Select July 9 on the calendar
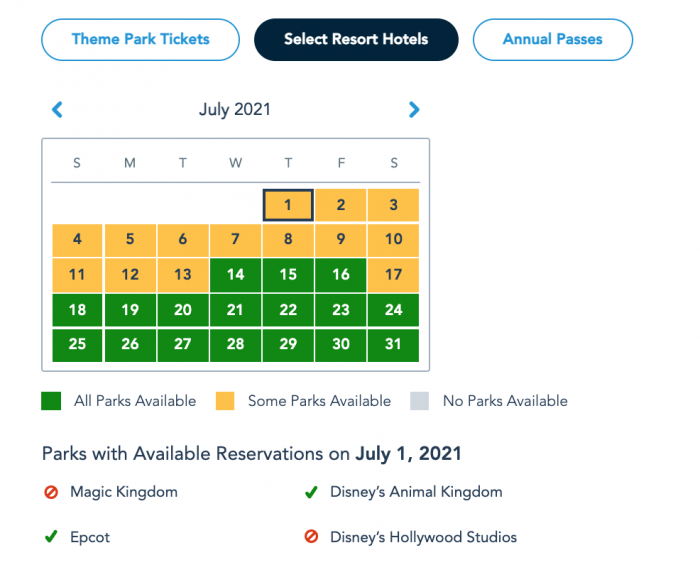This screenshot has height=572, width=700. coord(341,240)
